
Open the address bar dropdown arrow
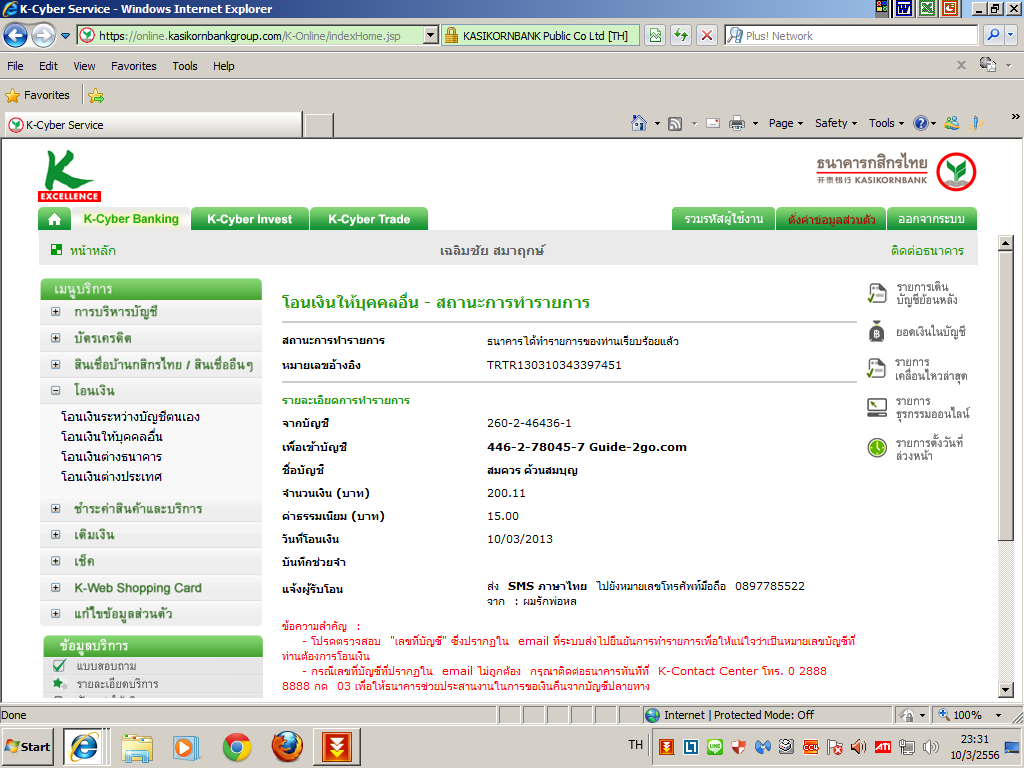click(x=430, y=35)
